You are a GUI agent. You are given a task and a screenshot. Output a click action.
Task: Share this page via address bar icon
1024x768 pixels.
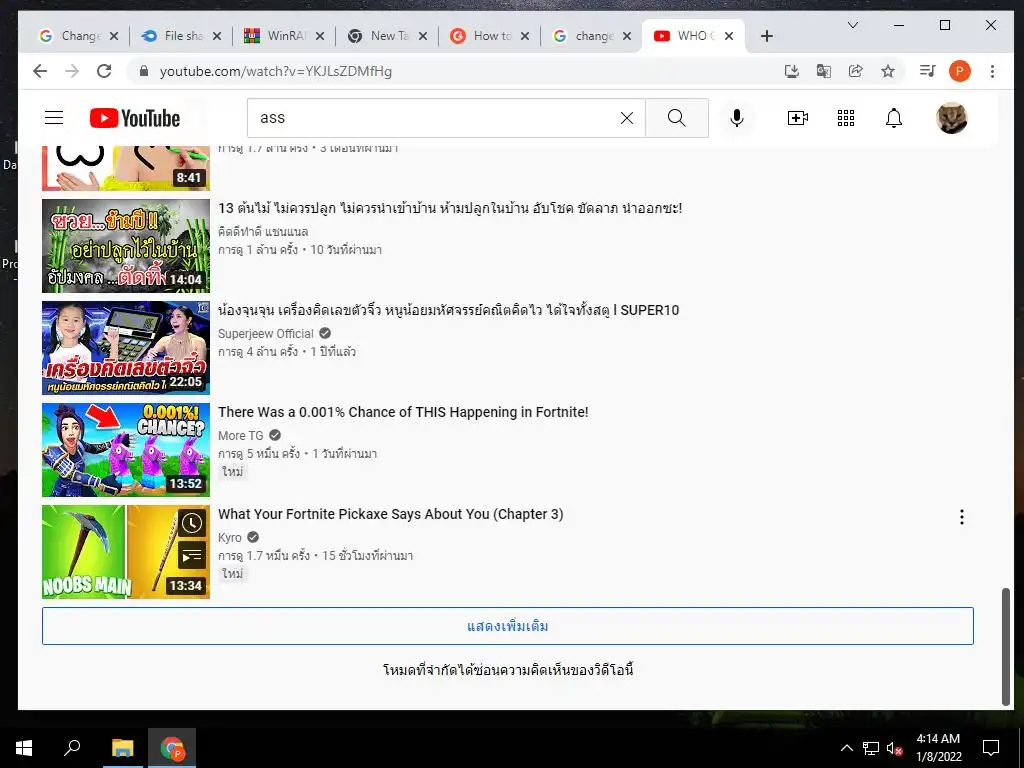coord(856,71)
